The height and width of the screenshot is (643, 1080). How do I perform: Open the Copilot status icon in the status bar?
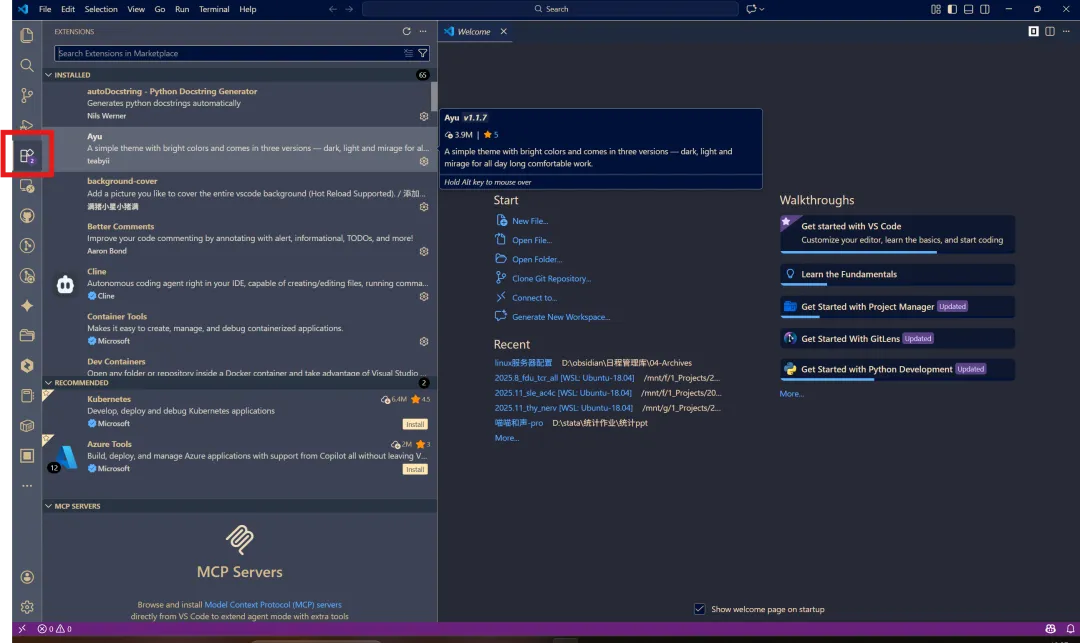pos(1050,629)
